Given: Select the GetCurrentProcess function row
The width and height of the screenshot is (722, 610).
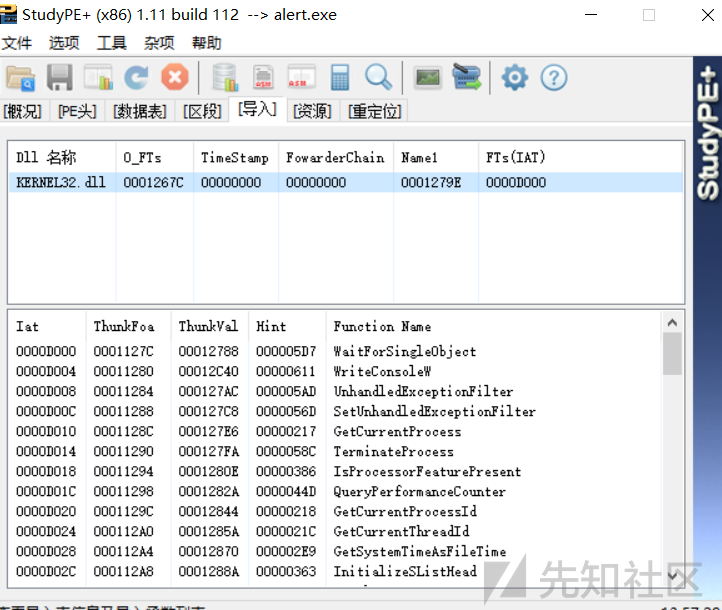Looking at the screenshot, I should tap(335, 431).
